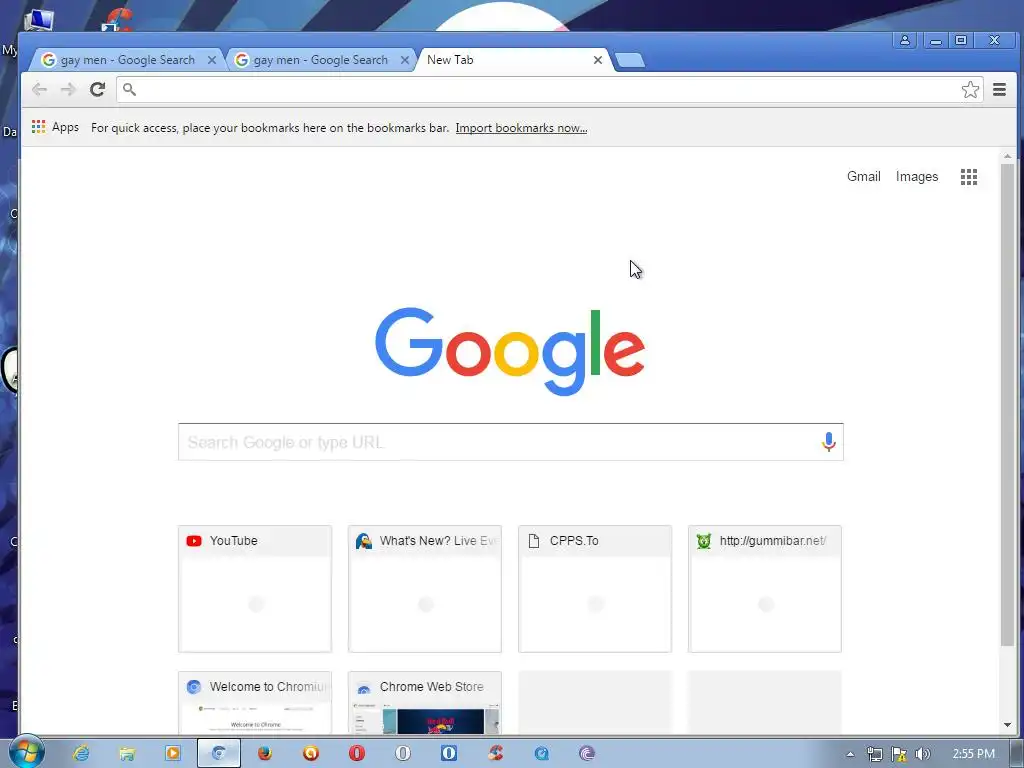Open the Apps shortcut in bookmarks bar
Viewport: 1024px width, 768px height.
point(56,127)
